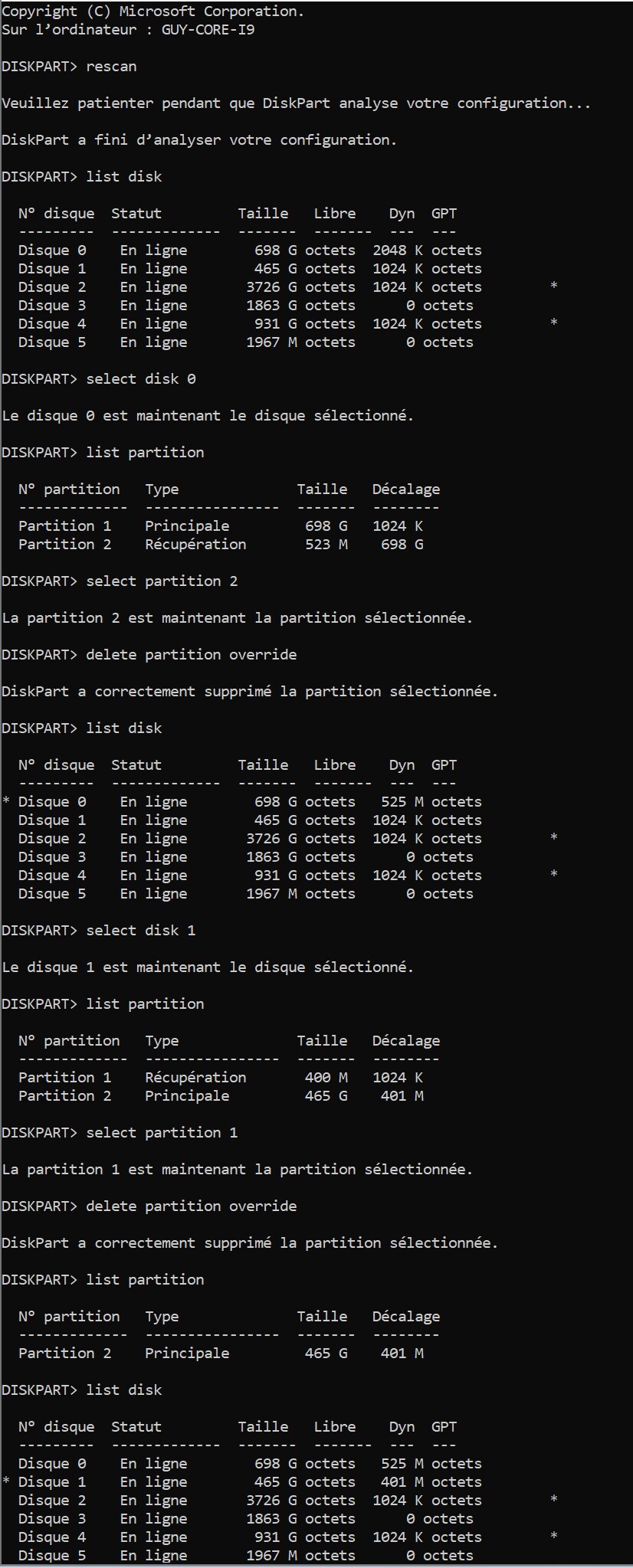Click the 'DiskPart a fini d'analyser' message
633x1568 pixels.
click(x=199, y=140)
